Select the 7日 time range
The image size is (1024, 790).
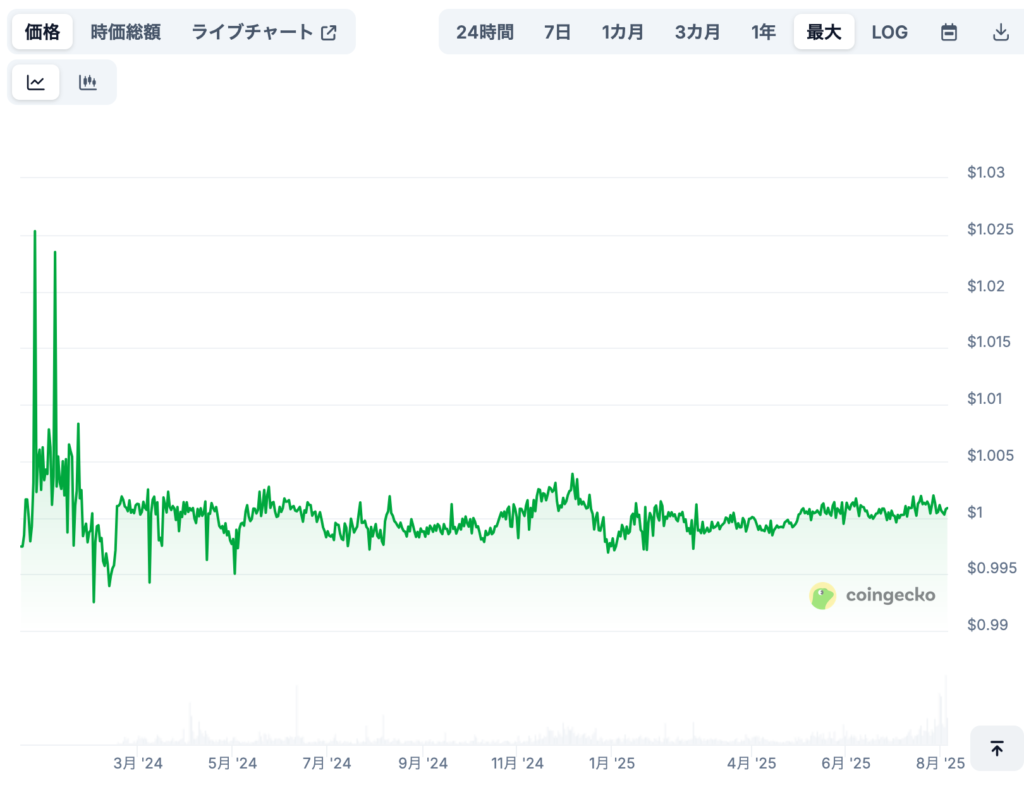pos(557,32)
